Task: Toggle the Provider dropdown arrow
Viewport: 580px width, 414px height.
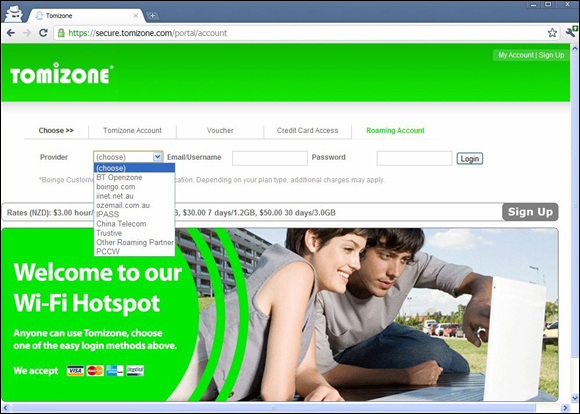Action: pyautogui.click(x=158, y=157)
